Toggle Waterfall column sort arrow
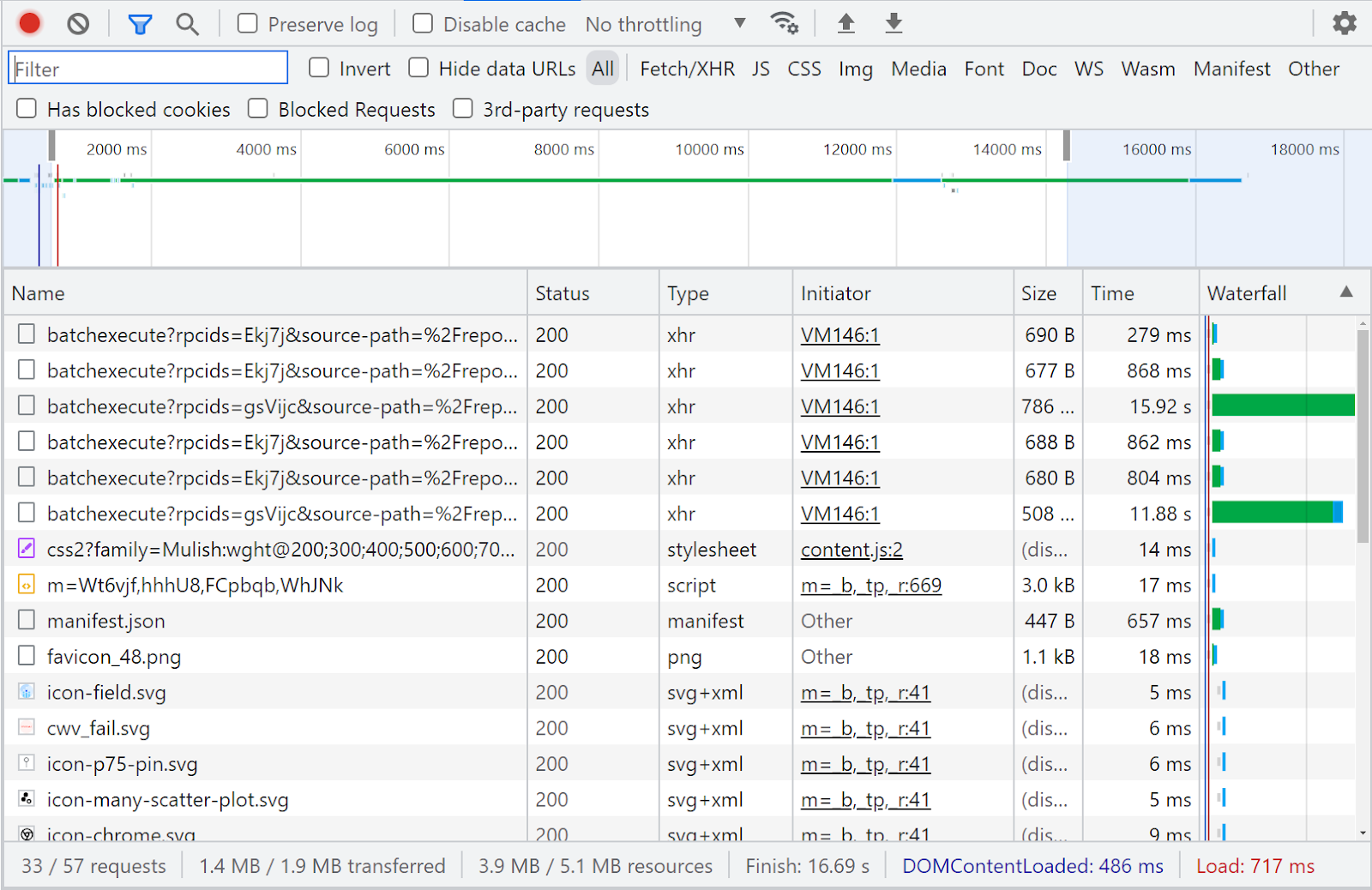Viewport: 1372px width, 890px height. click(x=1346, y=292)
